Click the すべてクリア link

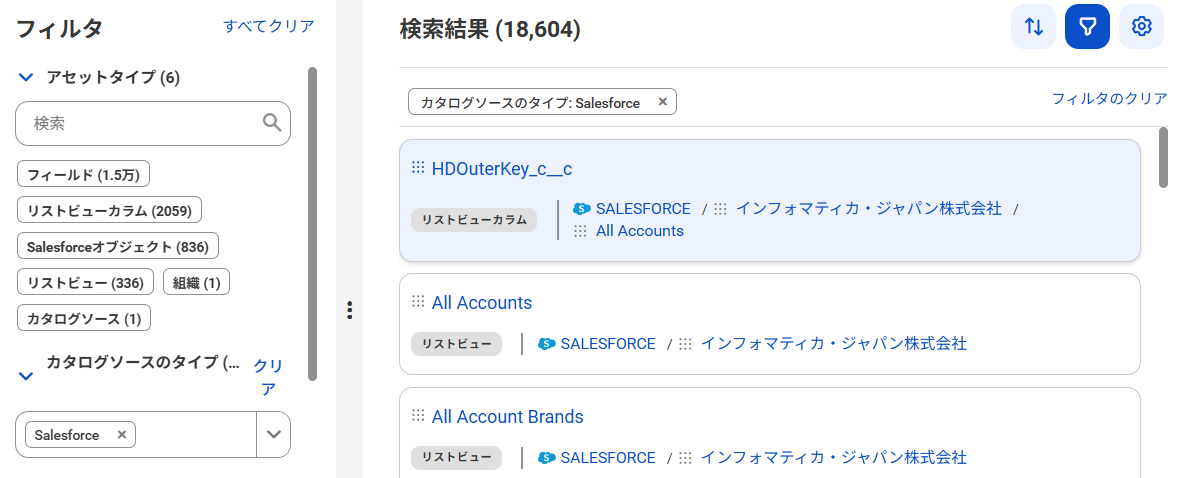(268, 26)
